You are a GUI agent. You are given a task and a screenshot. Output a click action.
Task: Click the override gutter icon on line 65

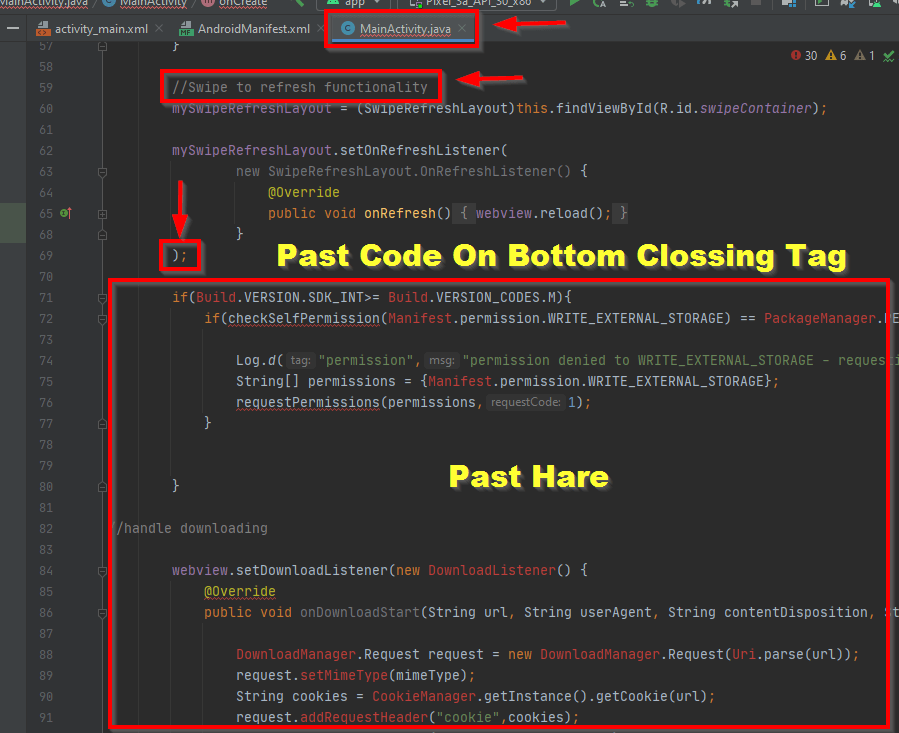(66, 213)
